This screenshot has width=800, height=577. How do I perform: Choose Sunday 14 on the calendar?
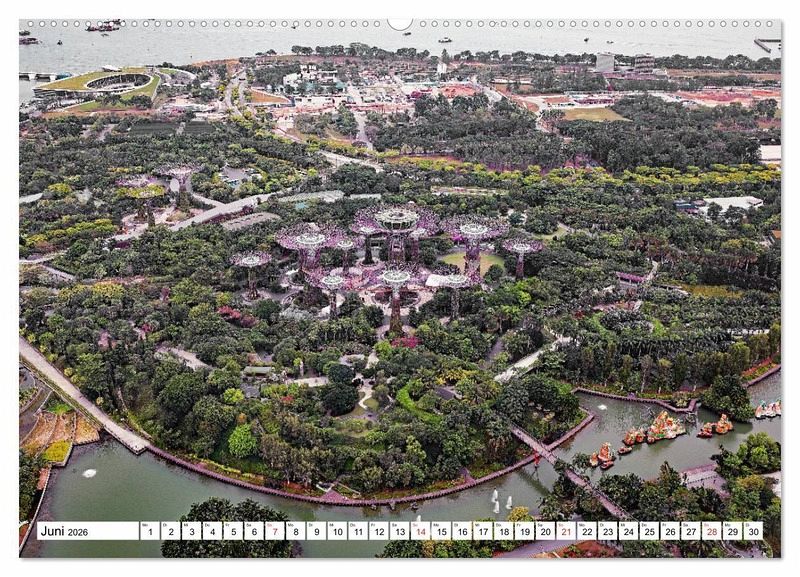point(420,532)
